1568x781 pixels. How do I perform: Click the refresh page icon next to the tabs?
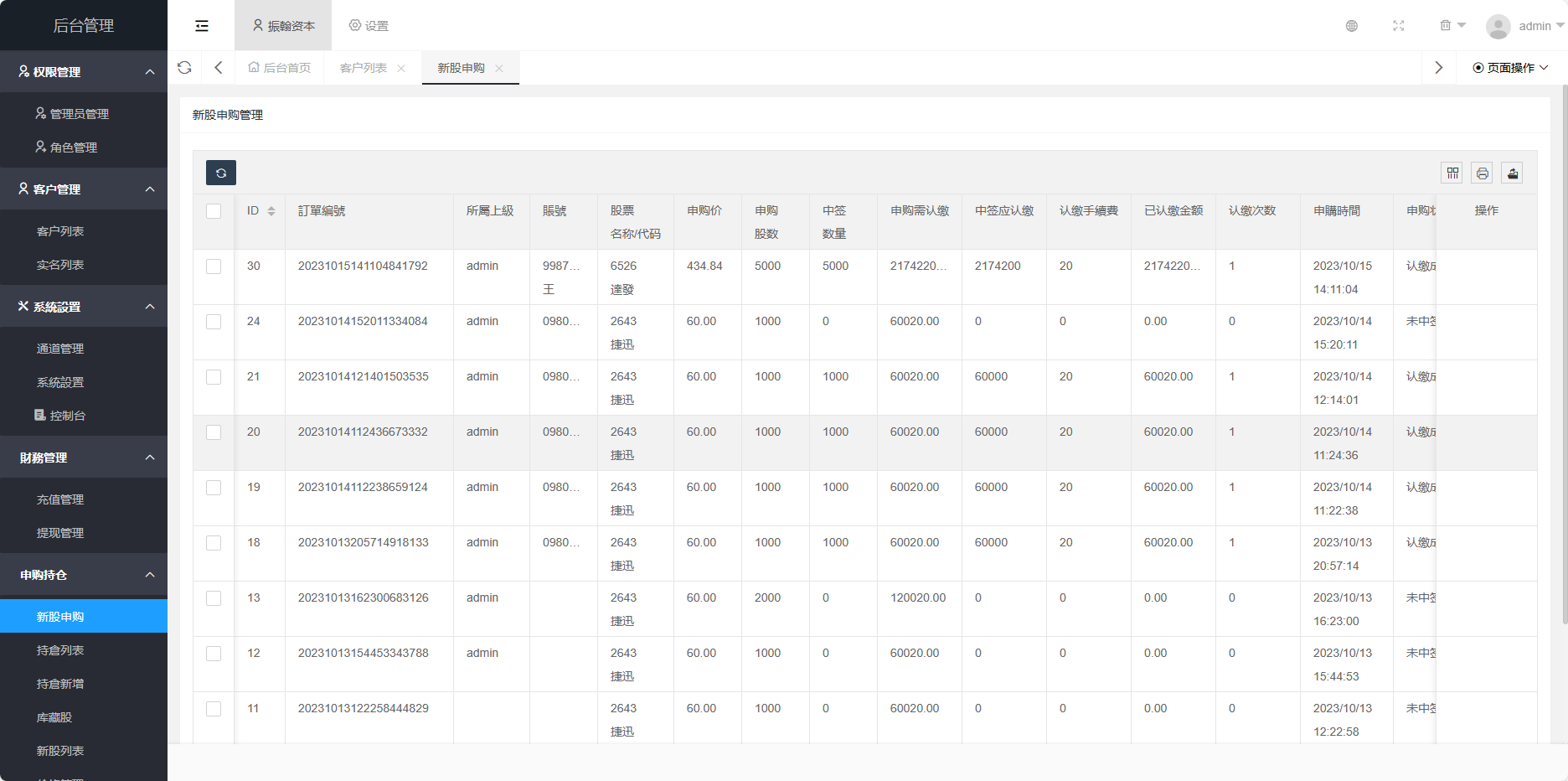[x=184, y=68]
